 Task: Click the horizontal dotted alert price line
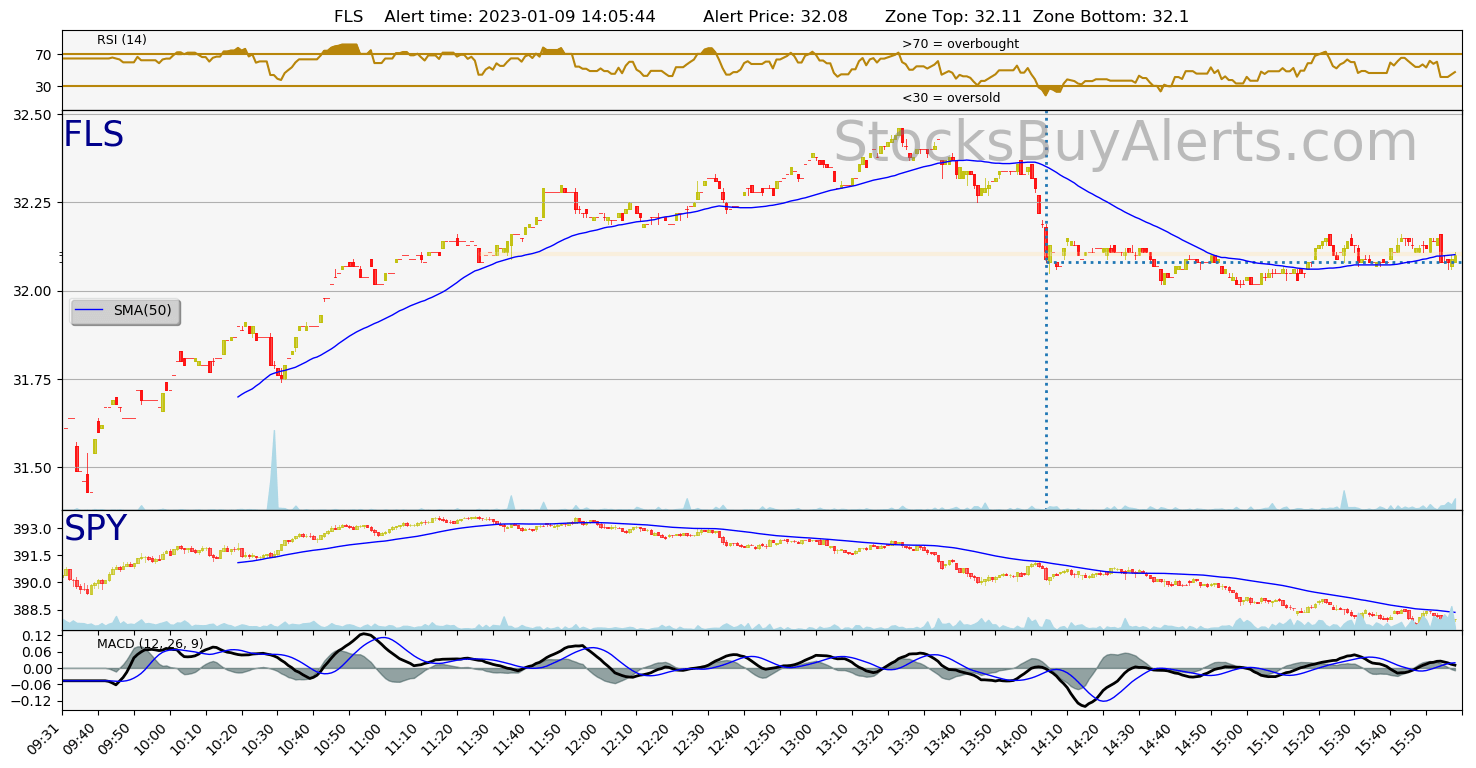coord(1254,263)
